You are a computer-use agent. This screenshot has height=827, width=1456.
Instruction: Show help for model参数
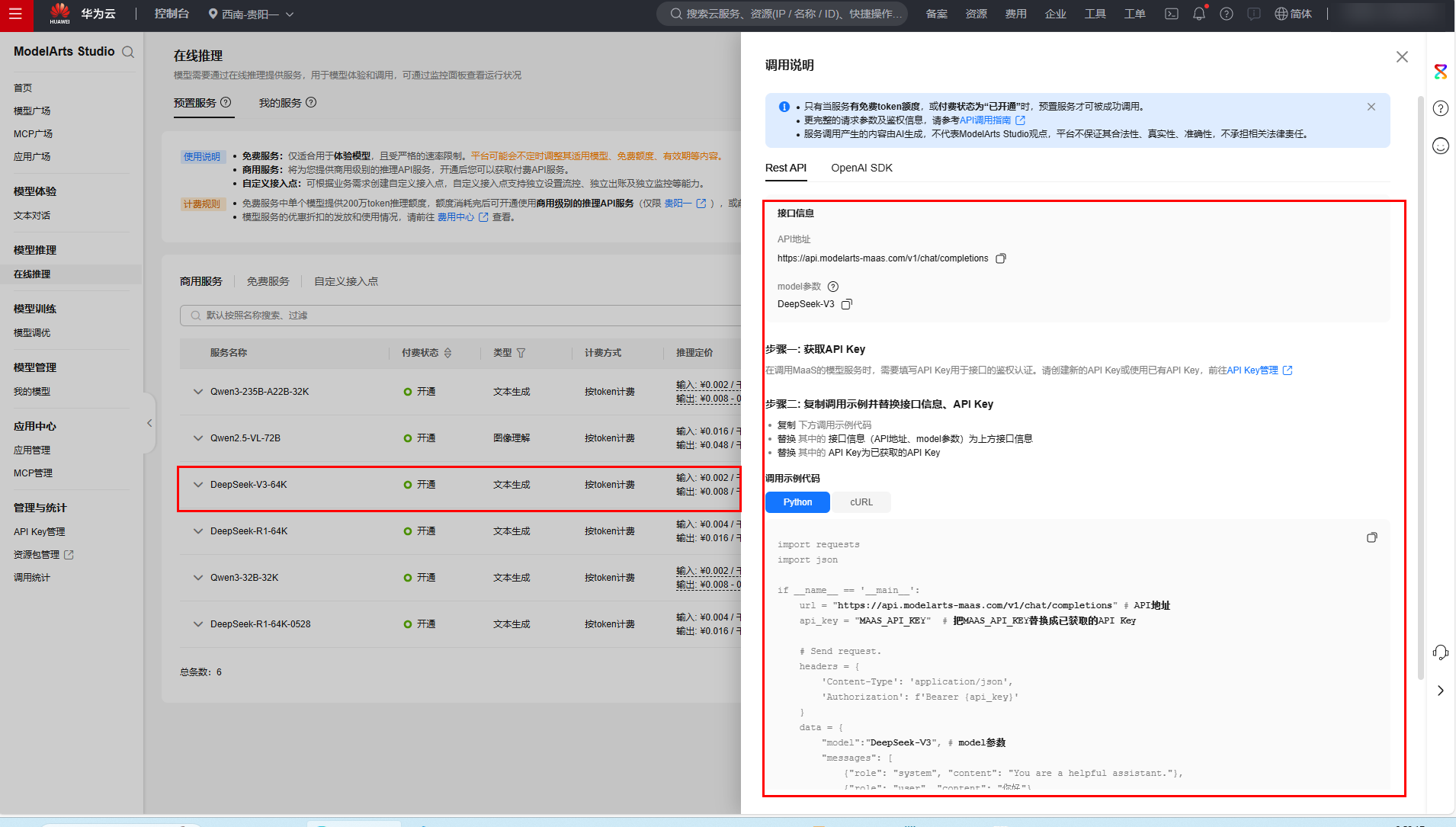click(x=833, y=287)
